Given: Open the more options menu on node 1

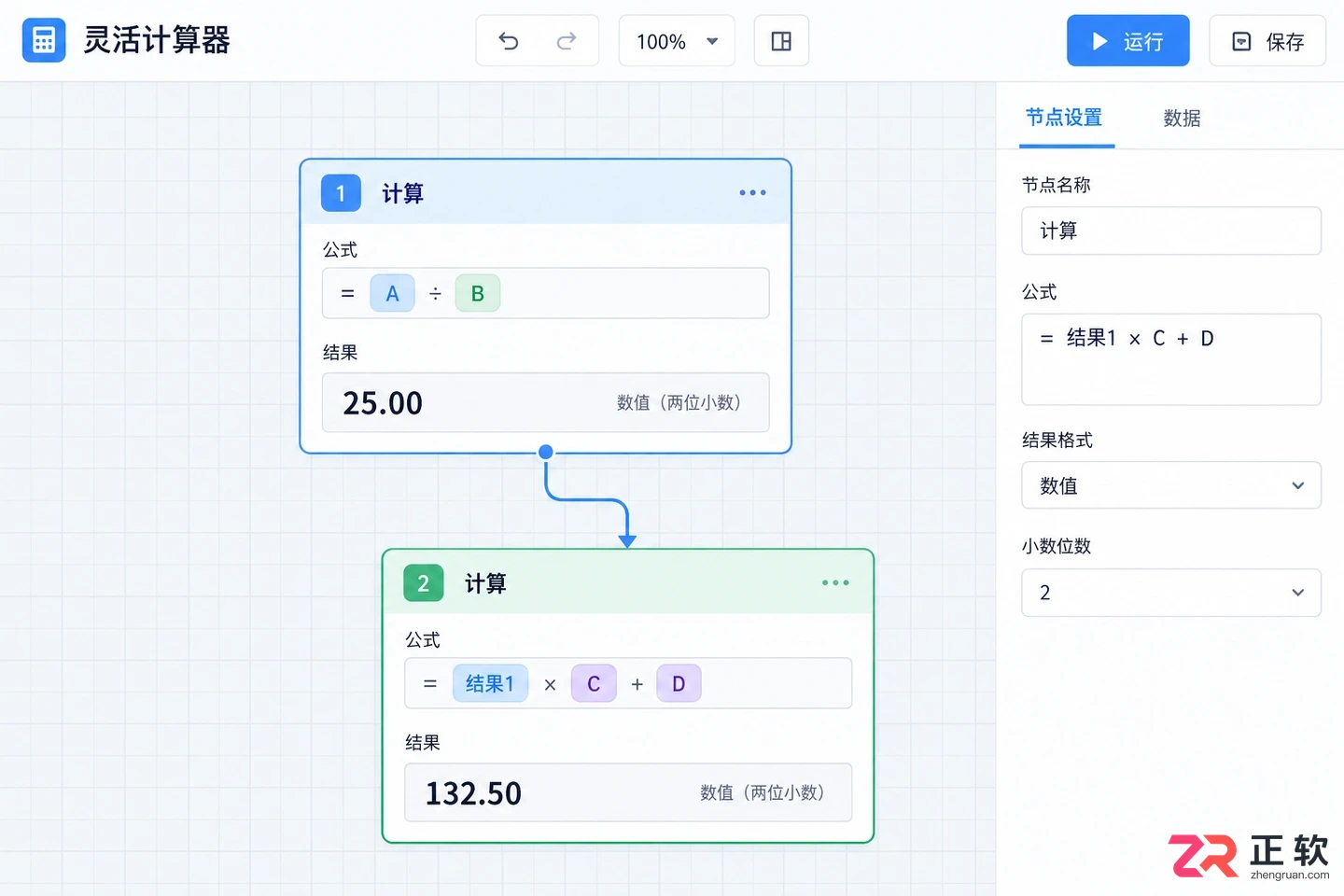Looking at the screenshot, I should 752,193.
